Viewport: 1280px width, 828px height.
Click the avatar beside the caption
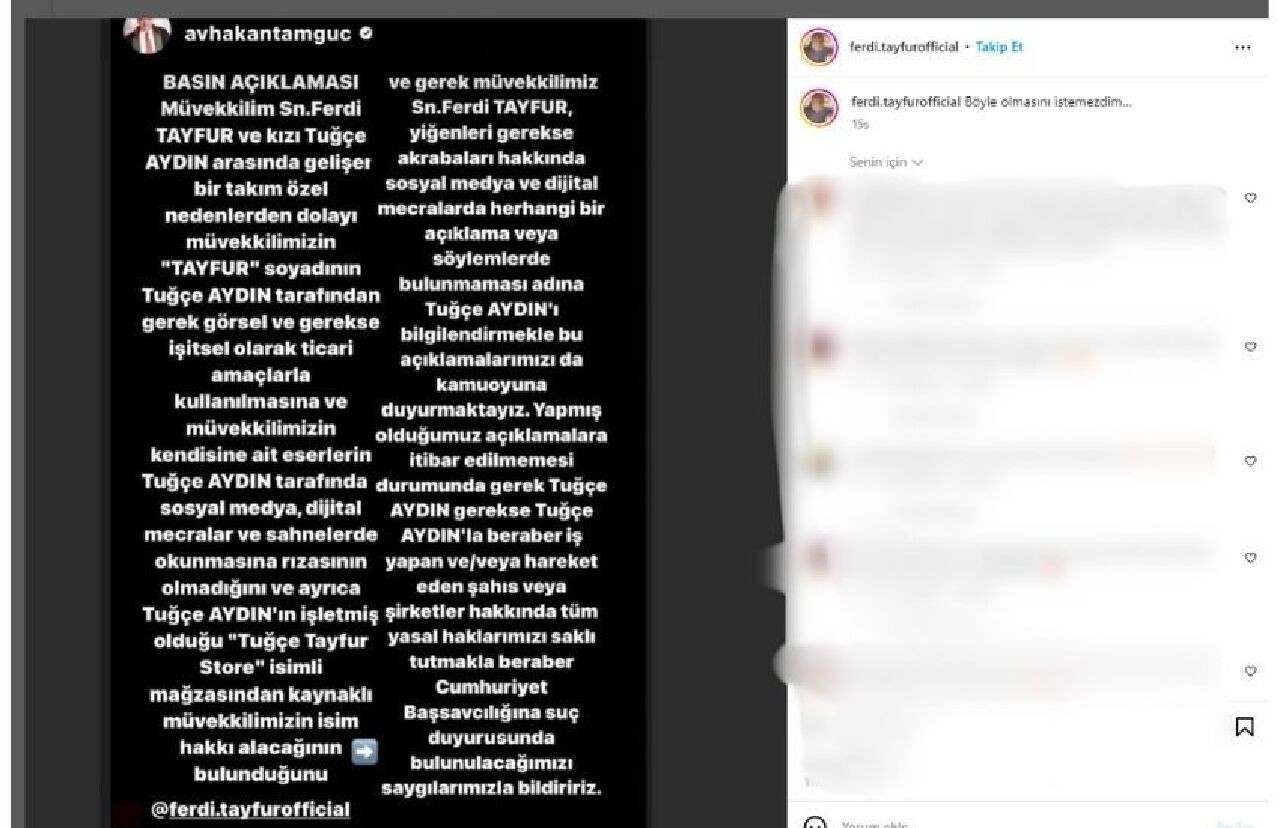(x=819, y=108)
